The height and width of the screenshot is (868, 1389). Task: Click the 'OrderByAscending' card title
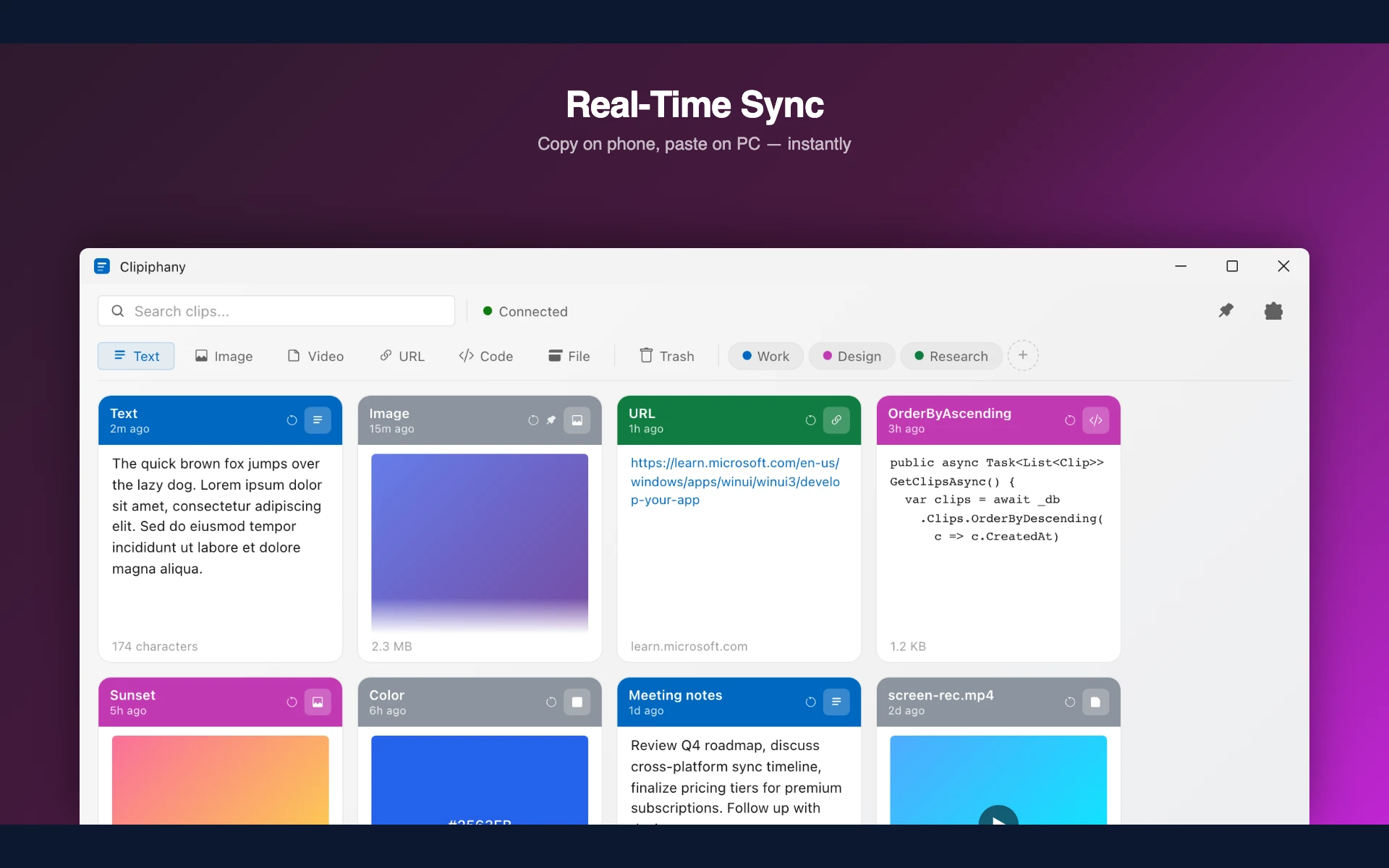point(949,413)
